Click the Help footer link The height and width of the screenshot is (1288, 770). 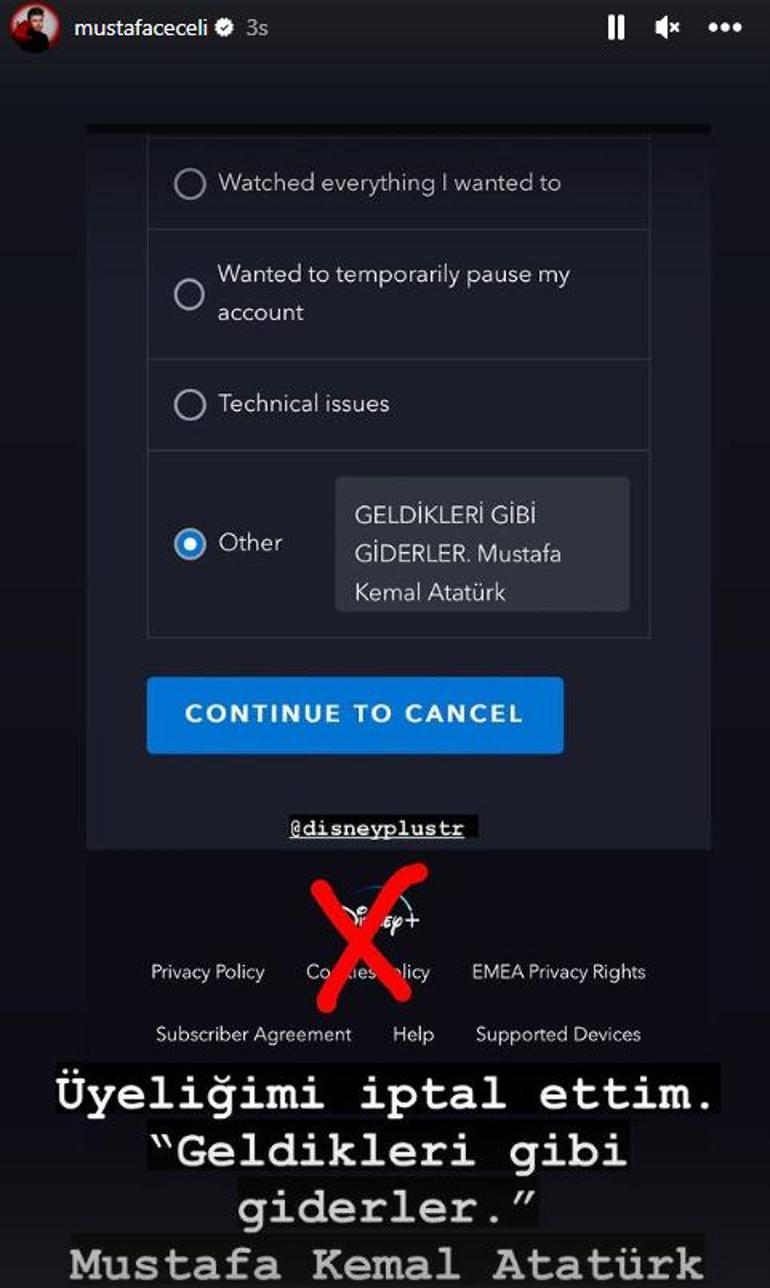tap(413, 1034)
